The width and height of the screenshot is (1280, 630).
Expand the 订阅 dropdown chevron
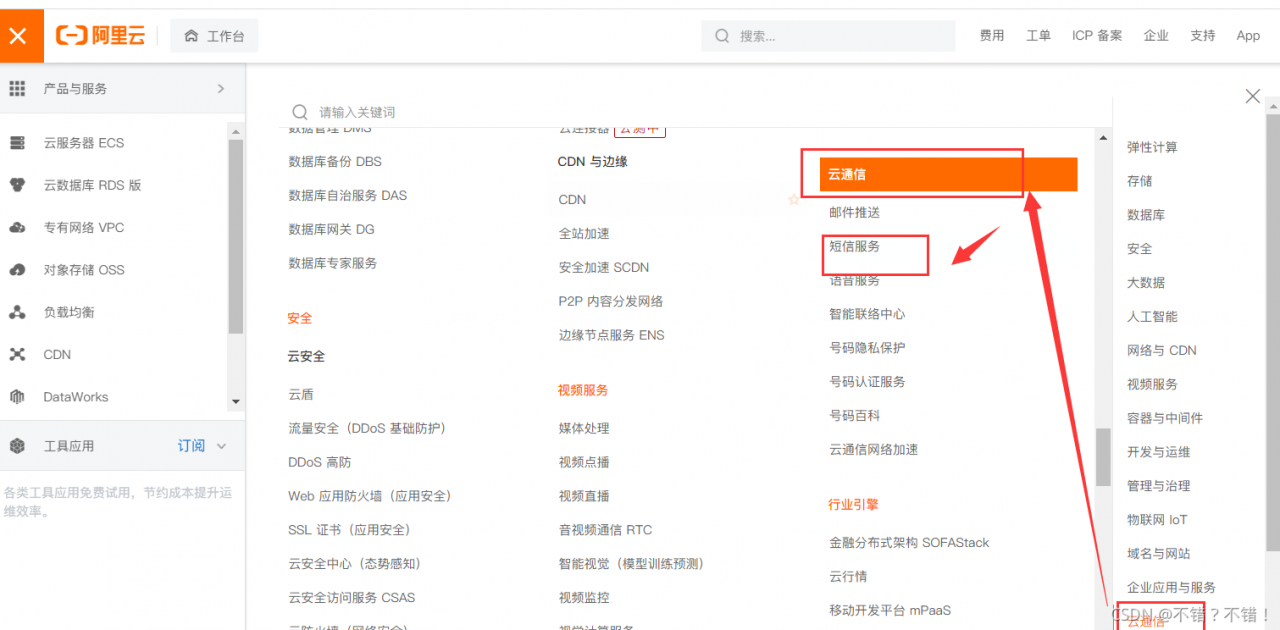click(222, 446)
